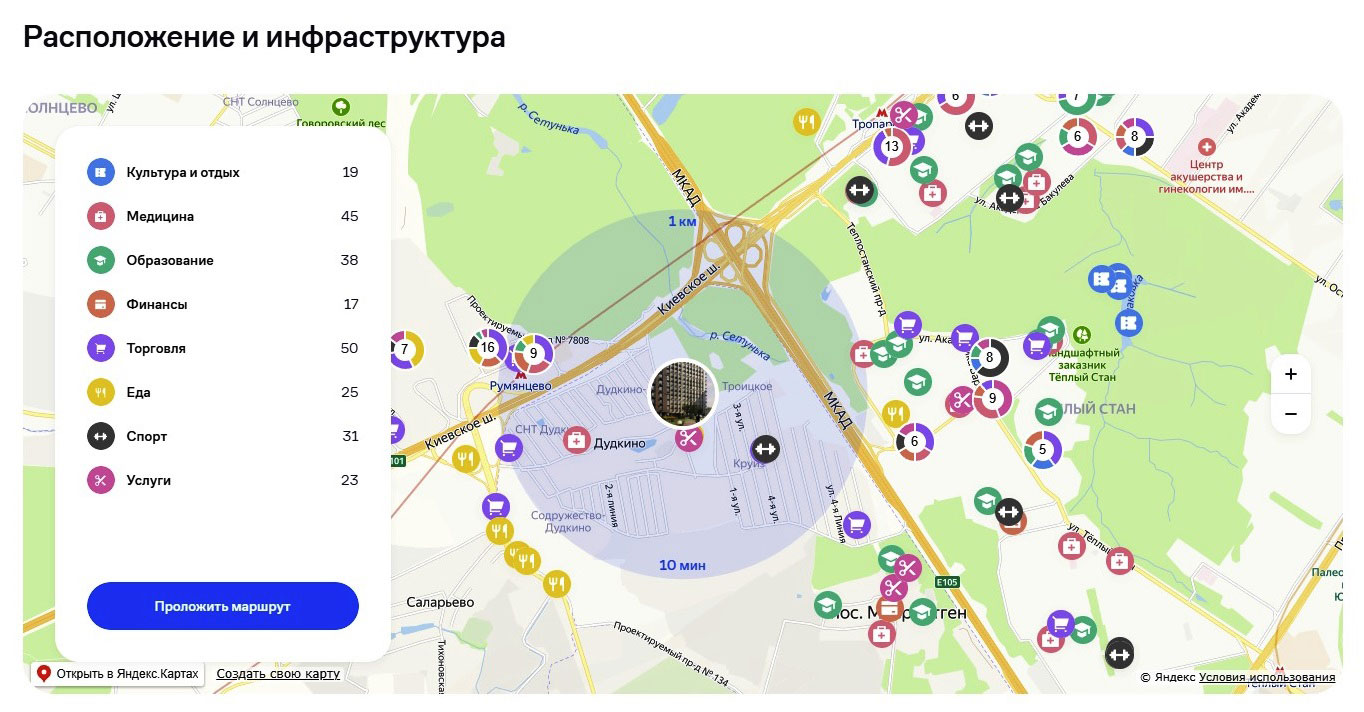The width and height of the screenshot is (1364, 712).
Task: Click the Услуги label in legend
Action: 148,481
